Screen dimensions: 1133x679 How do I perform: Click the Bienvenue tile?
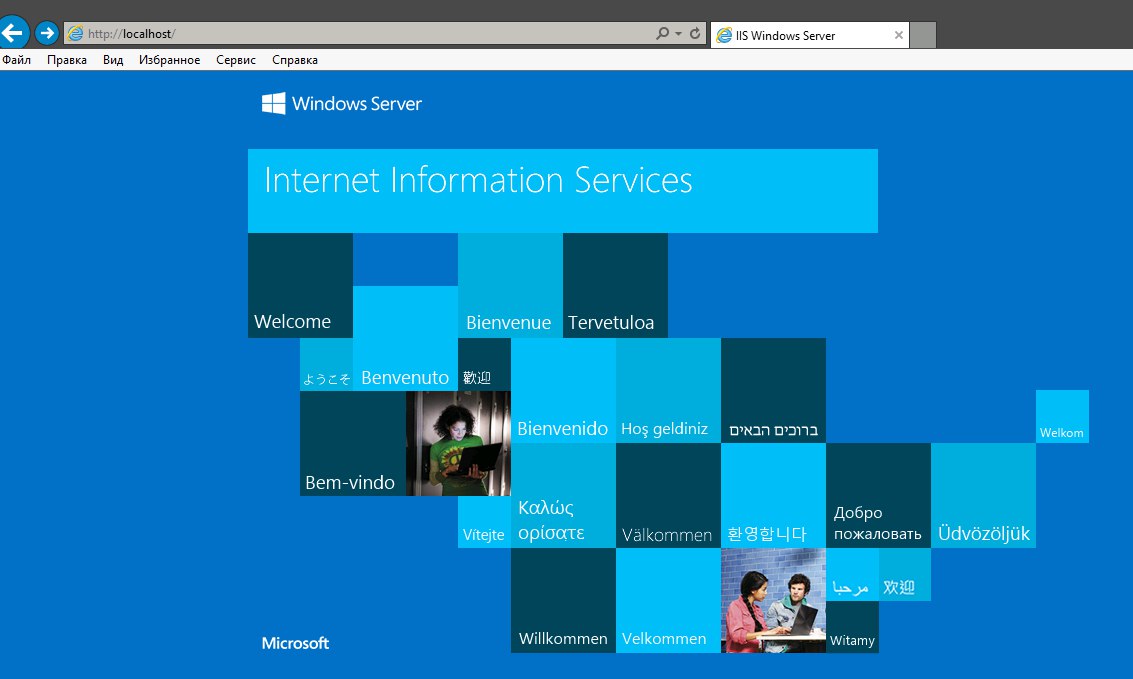[510, 285]
